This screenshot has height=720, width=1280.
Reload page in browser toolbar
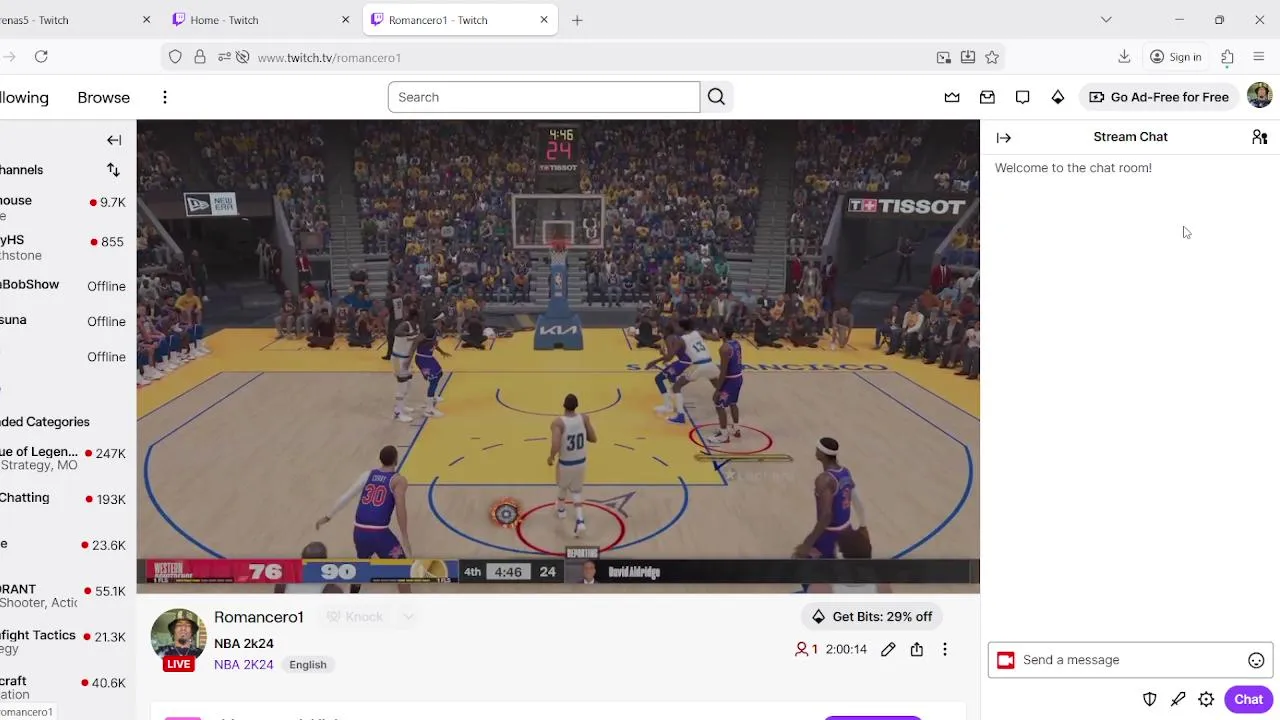(x=41, y=57)
